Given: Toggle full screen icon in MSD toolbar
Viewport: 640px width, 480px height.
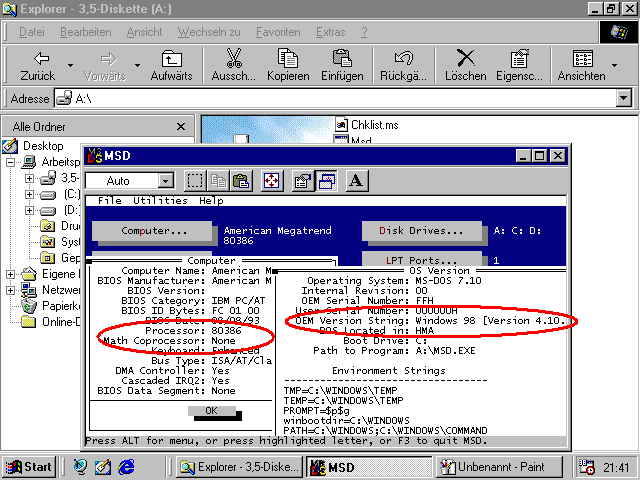Looking at the screenshot, I should 272,181.
